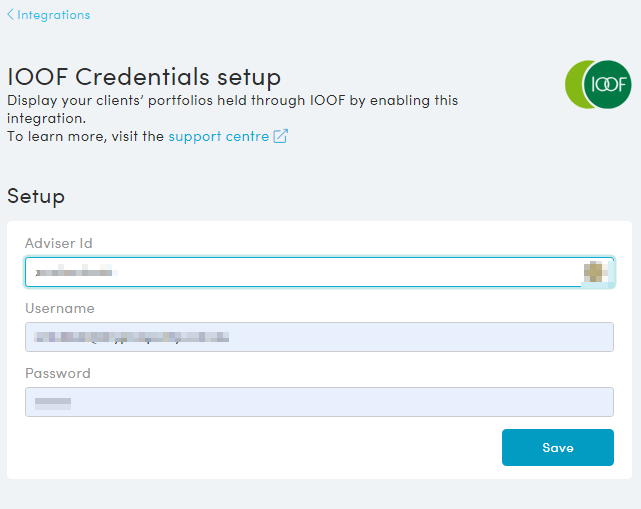Click the external-link icon after support centre
The image size is (641, 509).
pos(281,136)
